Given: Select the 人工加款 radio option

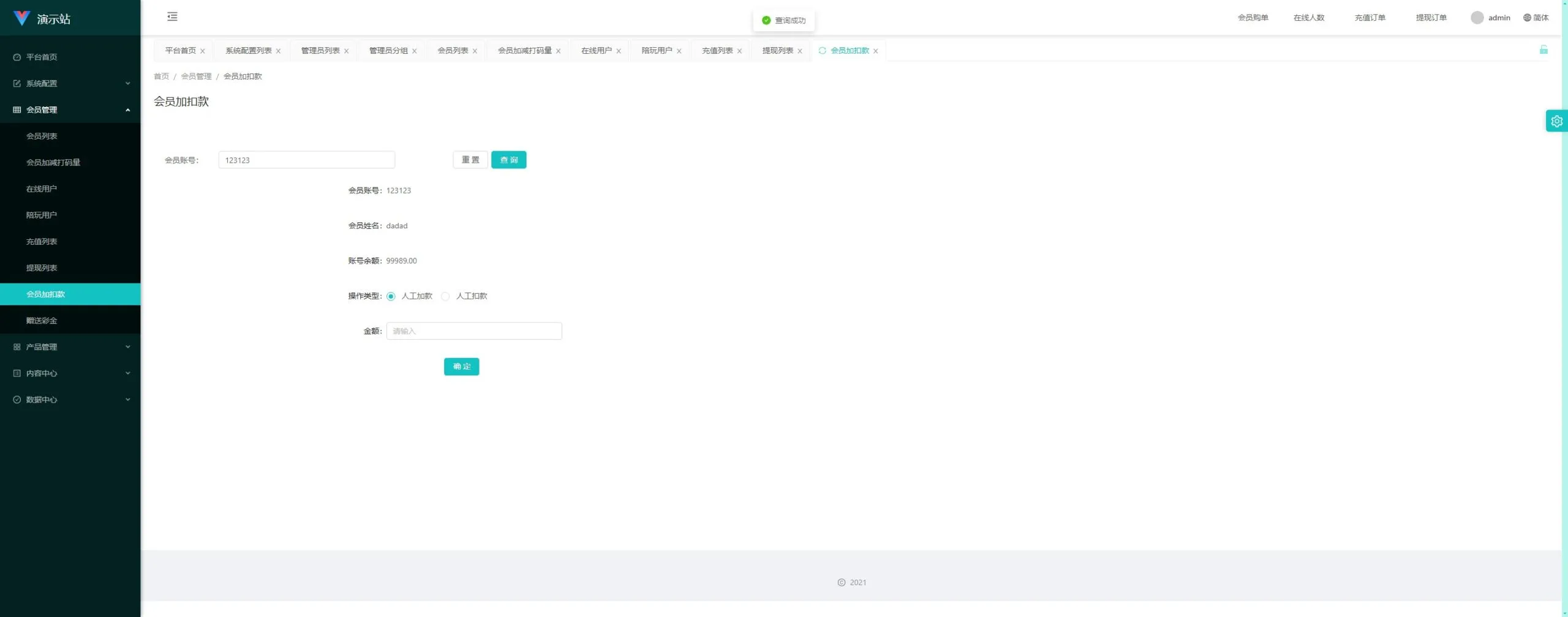Looking at the screenshot, I should [x=391, y=296].
